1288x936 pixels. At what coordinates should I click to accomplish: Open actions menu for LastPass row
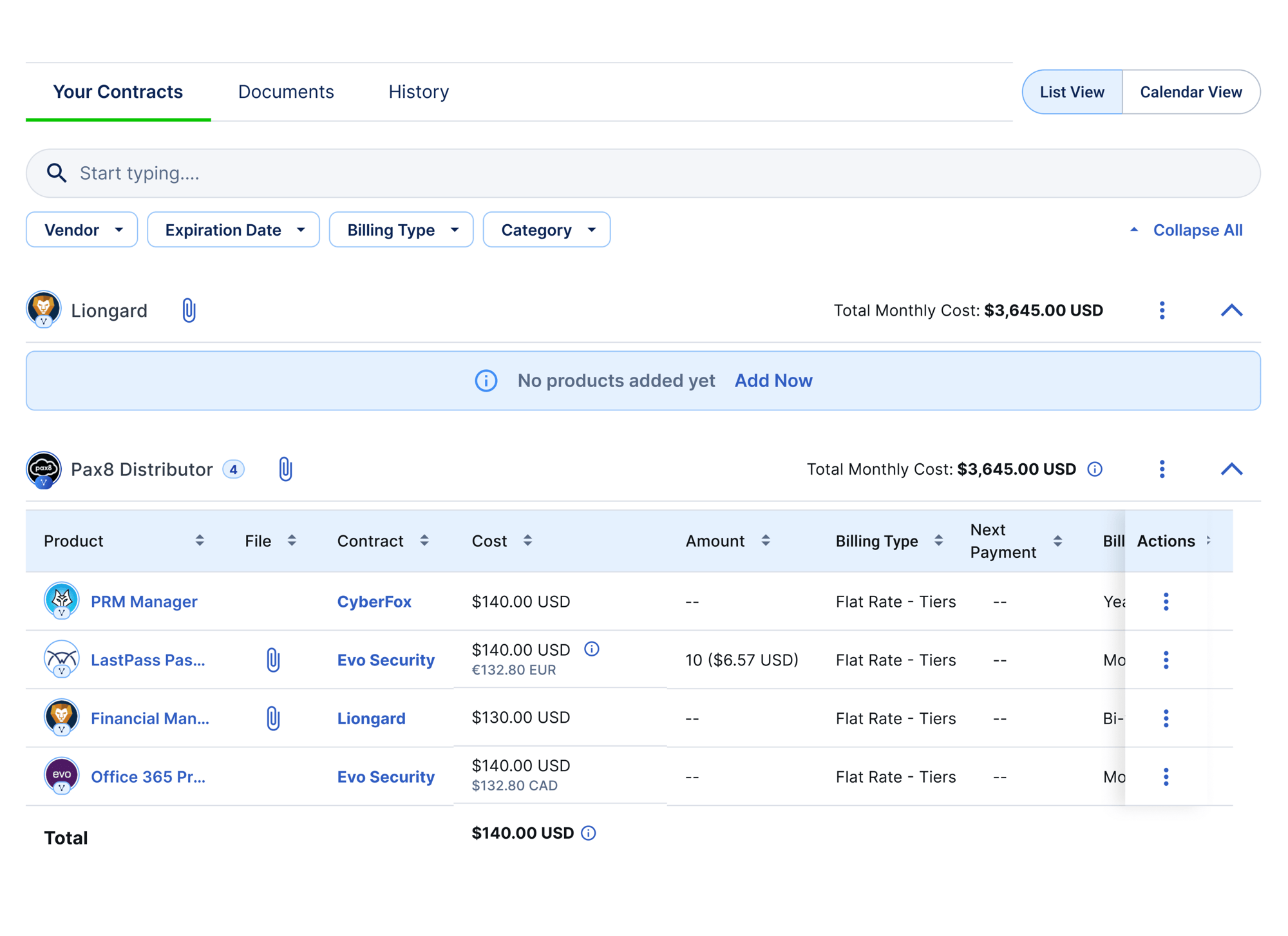[1166, 660]
